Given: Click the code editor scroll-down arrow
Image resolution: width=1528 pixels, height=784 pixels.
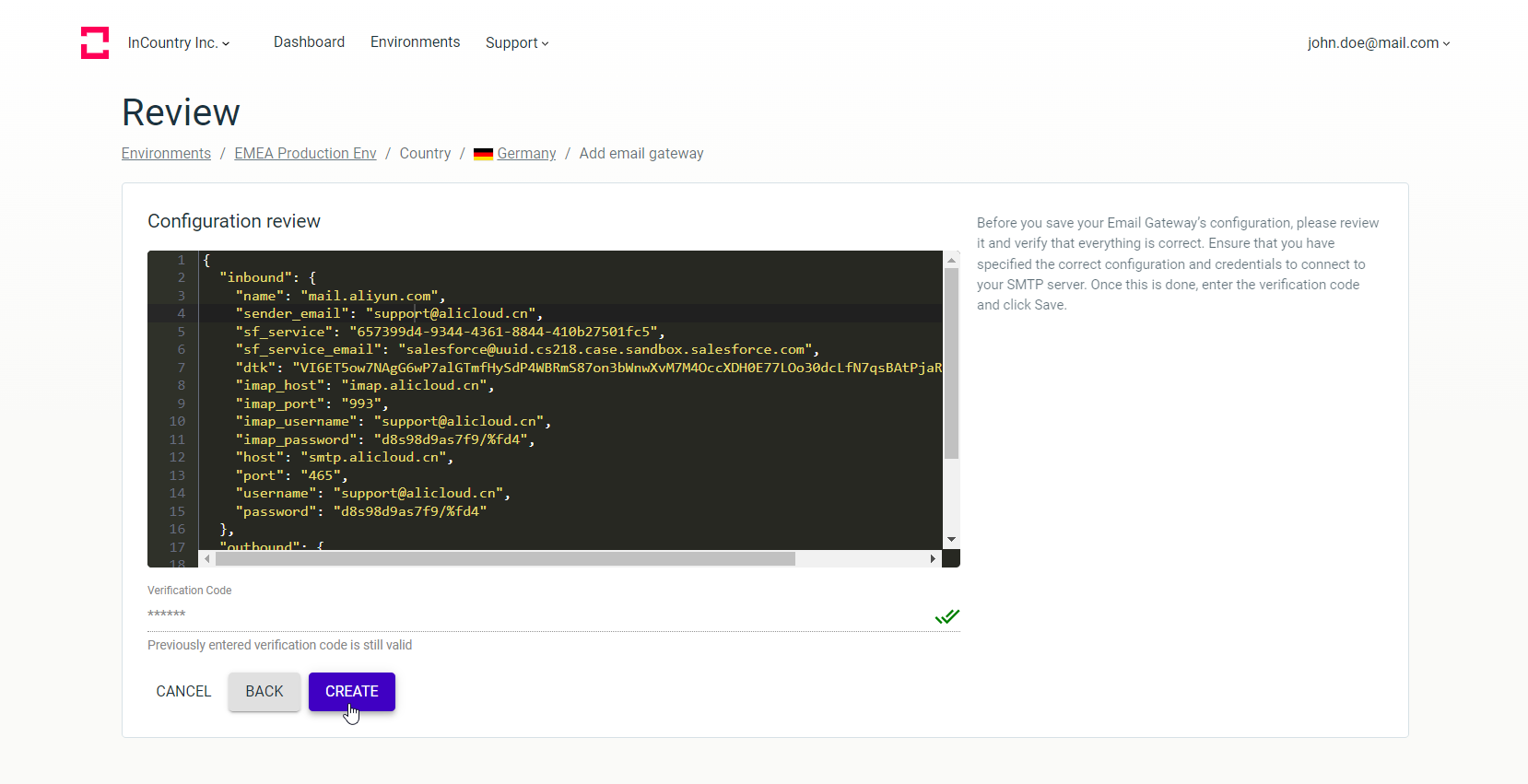Looking at the screenshot, I should (951, 539).
